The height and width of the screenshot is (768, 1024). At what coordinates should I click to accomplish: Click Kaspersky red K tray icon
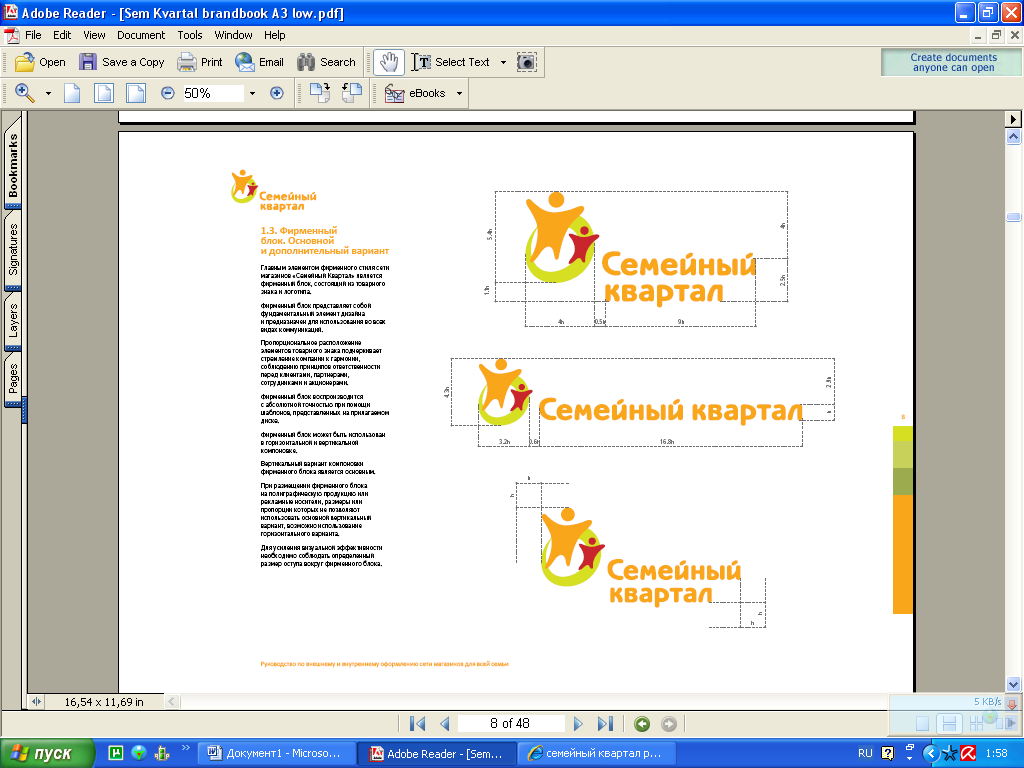click(968, 753)
